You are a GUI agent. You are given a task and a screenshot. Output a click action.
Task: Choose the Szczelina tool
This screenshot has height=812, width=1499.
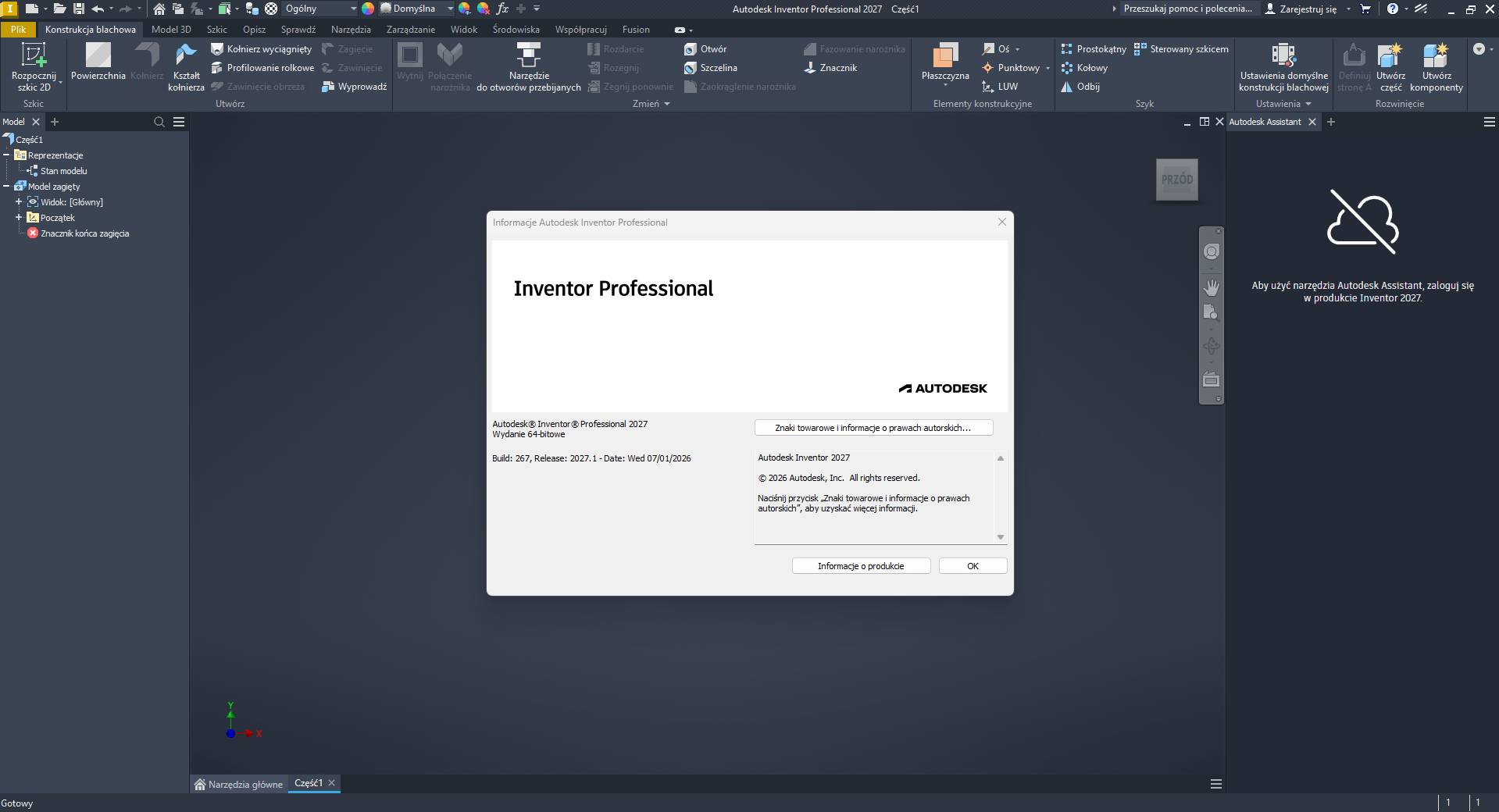click(x=711, y=68)
